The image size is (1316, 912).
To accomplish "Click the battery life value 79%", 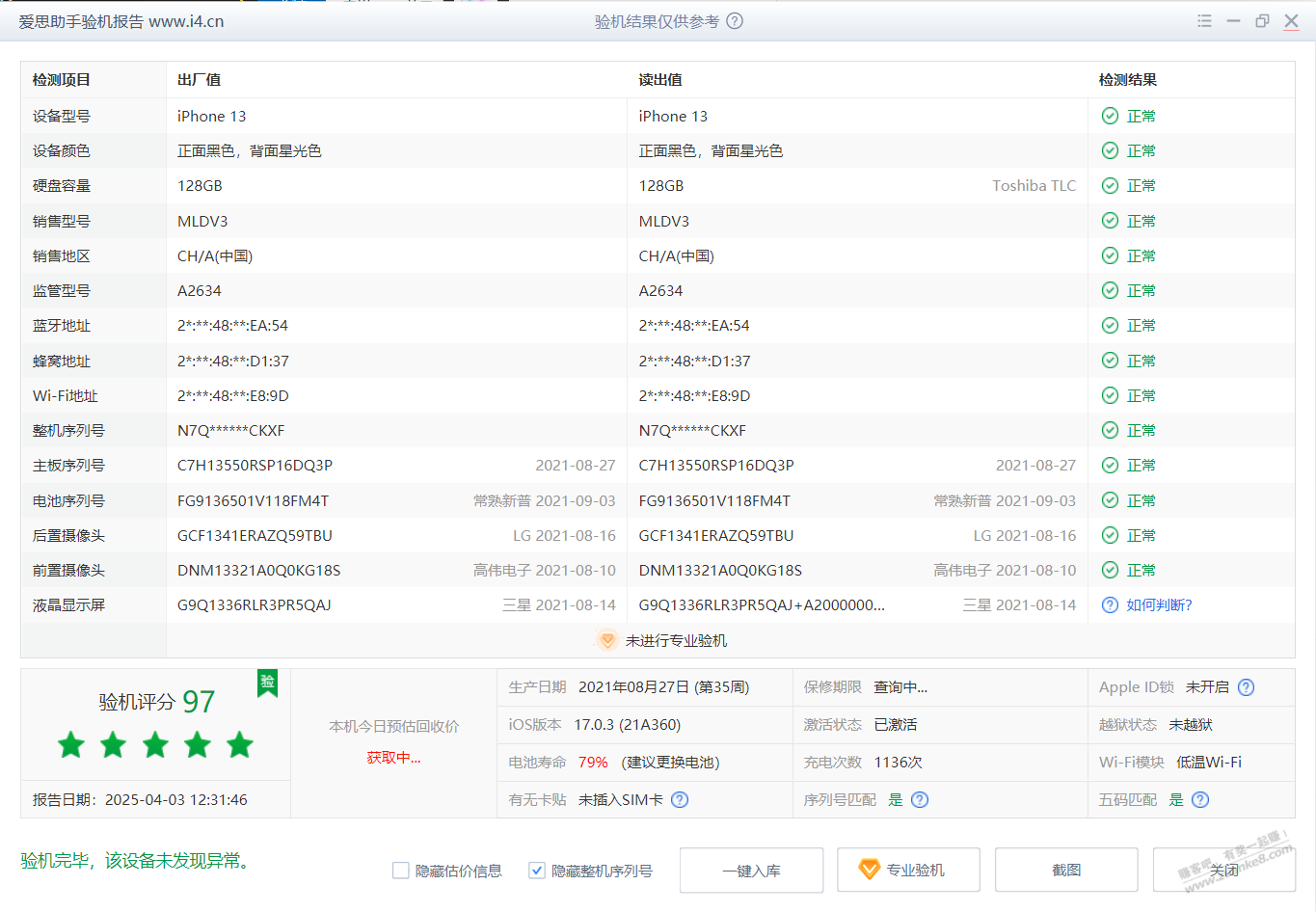I will point(593,762).
